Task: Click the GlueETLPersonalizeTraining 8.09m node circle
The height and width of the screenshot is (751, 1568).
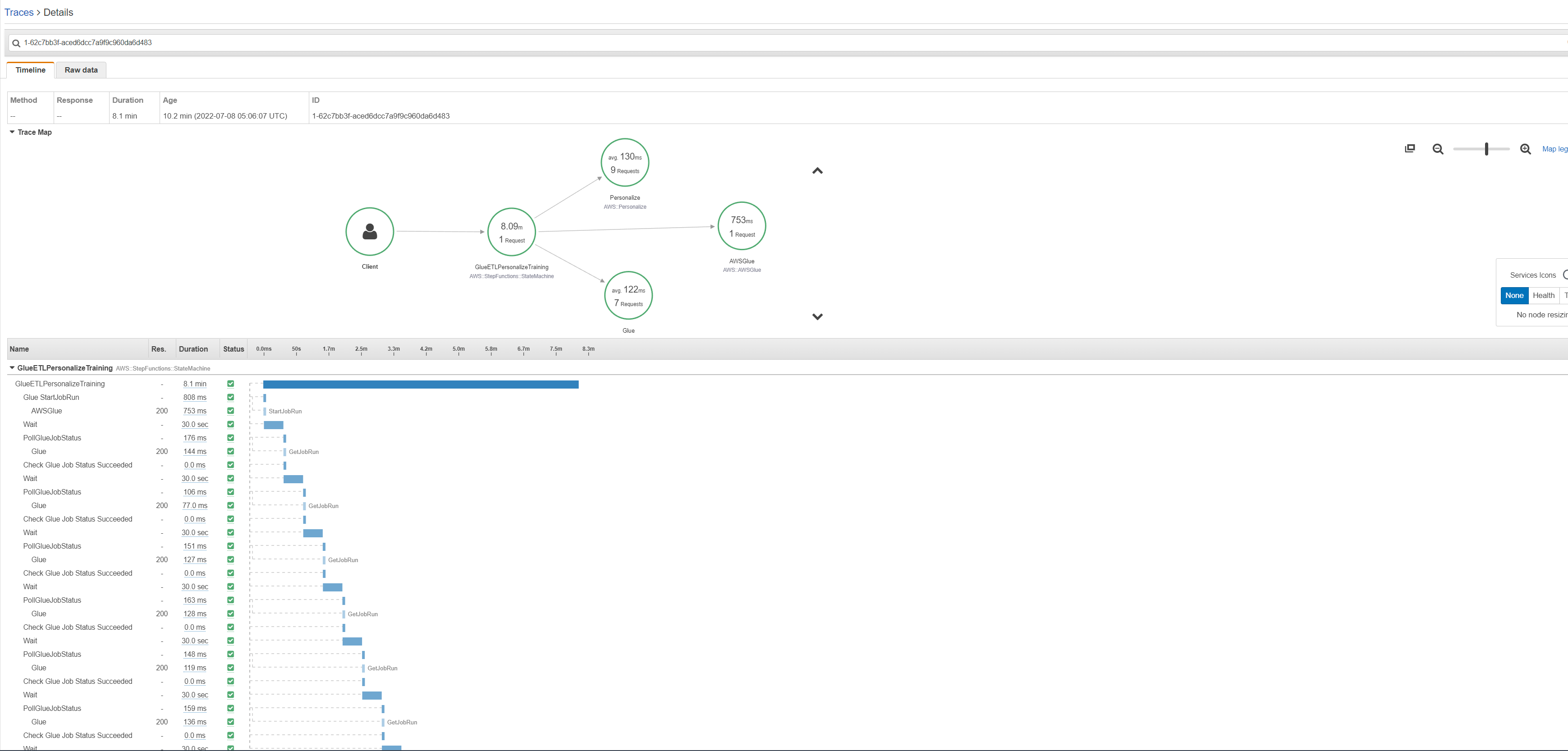Action: [511, 232]
